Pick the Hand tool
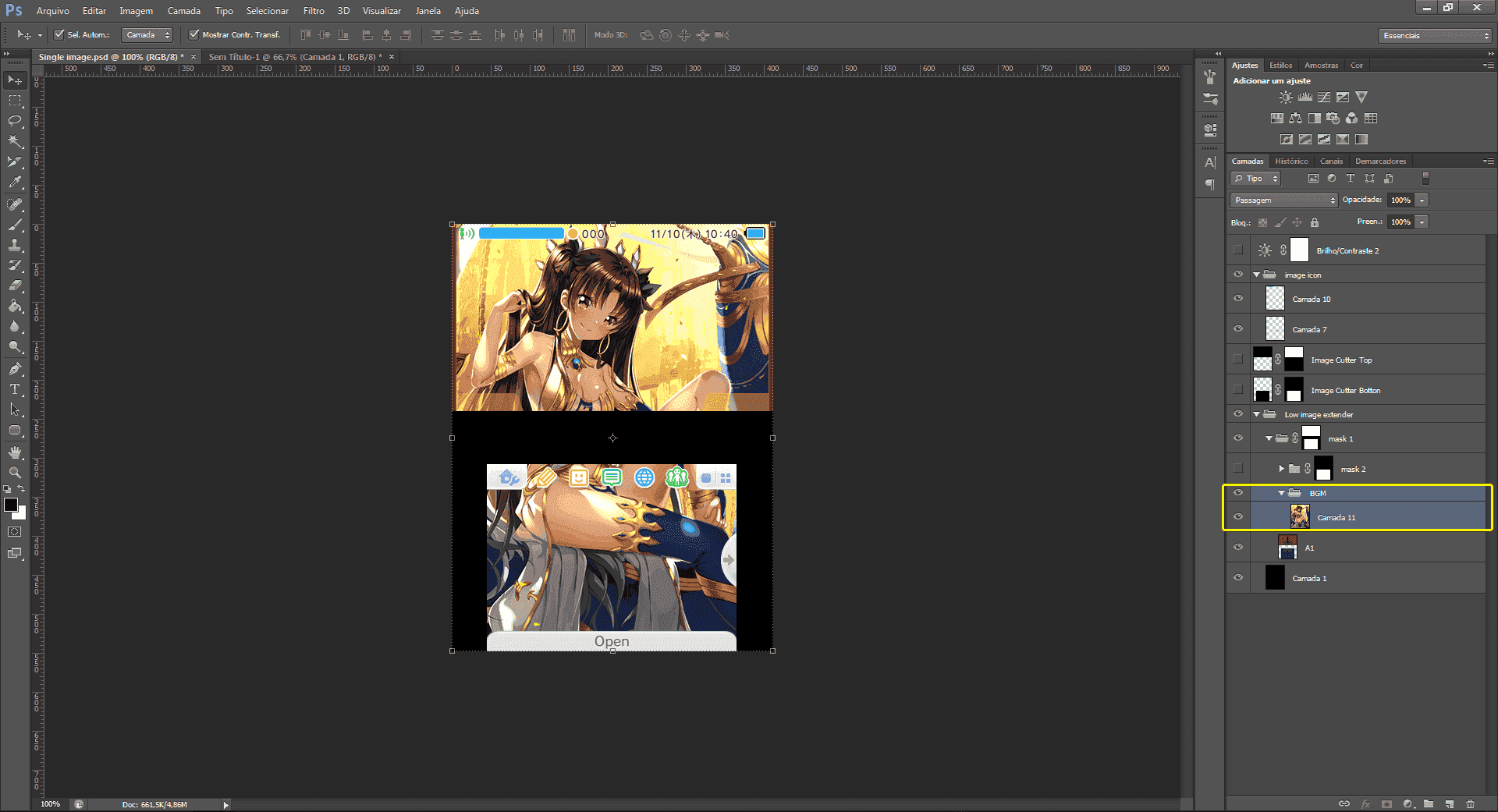 click(x=15, y=452)
